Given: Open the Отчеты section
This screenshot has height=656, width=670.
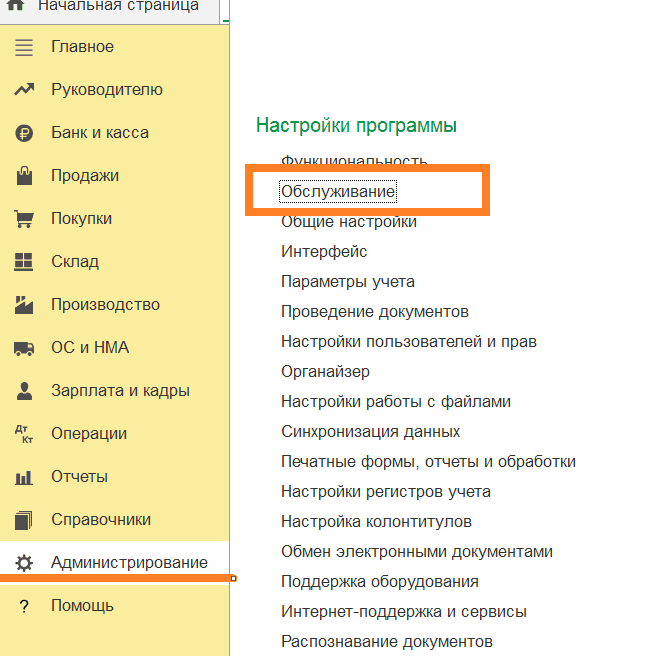Looking at the screenshot, I should point(79,477).
